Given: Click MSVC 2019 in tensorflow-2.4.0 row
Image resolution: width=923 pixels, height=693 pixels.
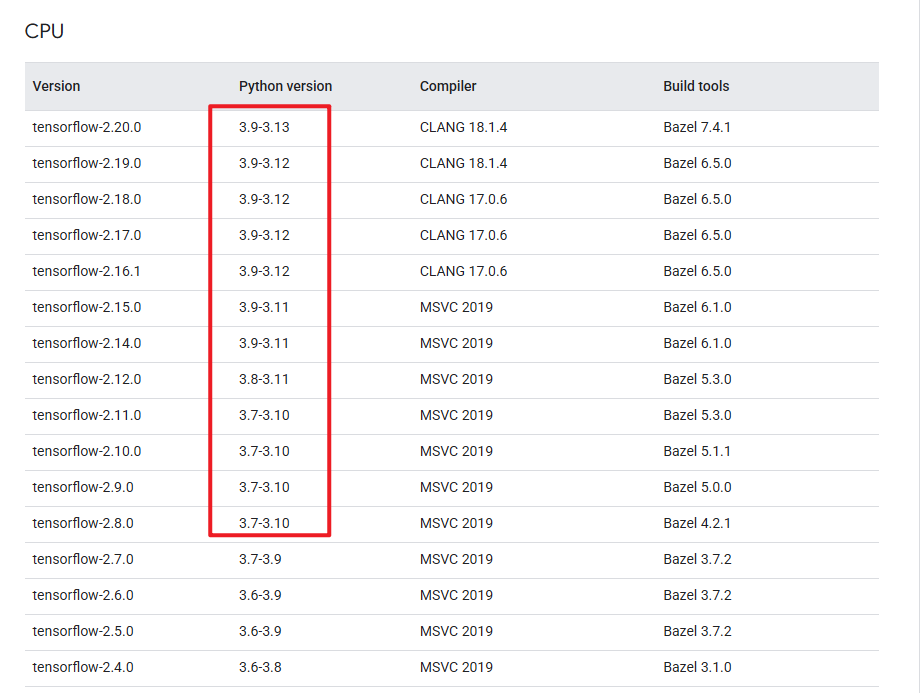Looking at the screenshot, I should point(456,667).
